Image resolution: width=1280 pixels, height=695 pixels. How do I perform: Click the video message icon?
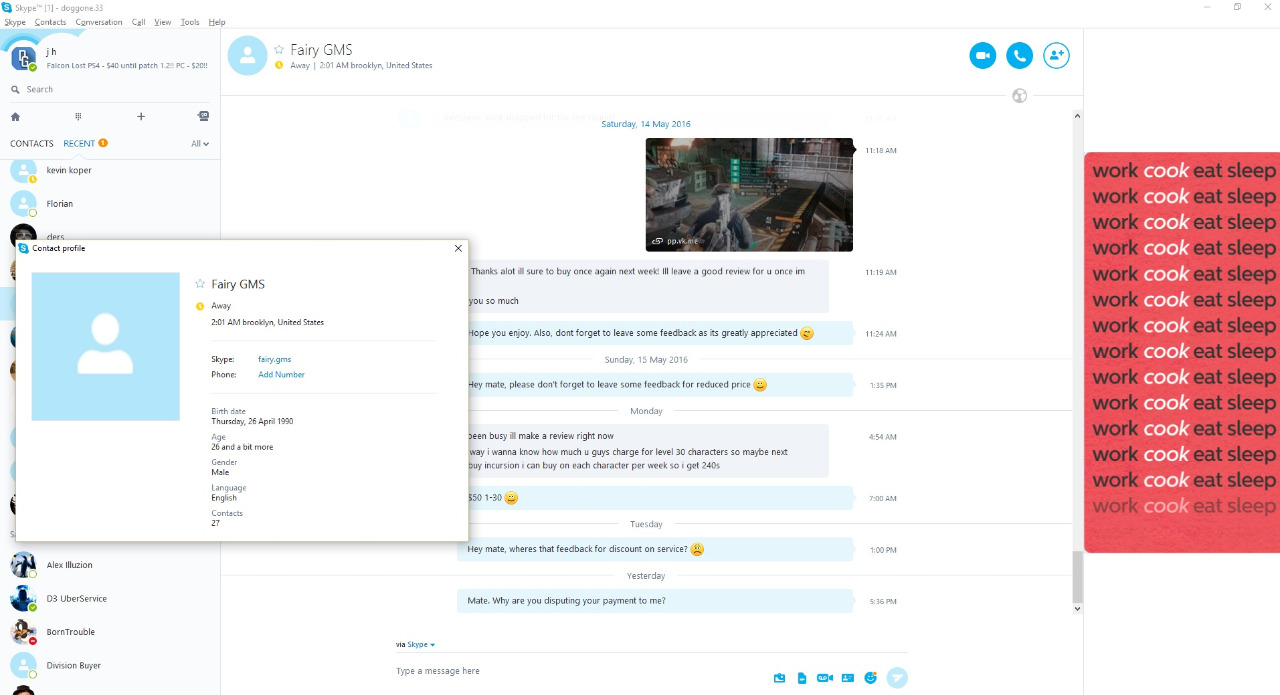825,678
